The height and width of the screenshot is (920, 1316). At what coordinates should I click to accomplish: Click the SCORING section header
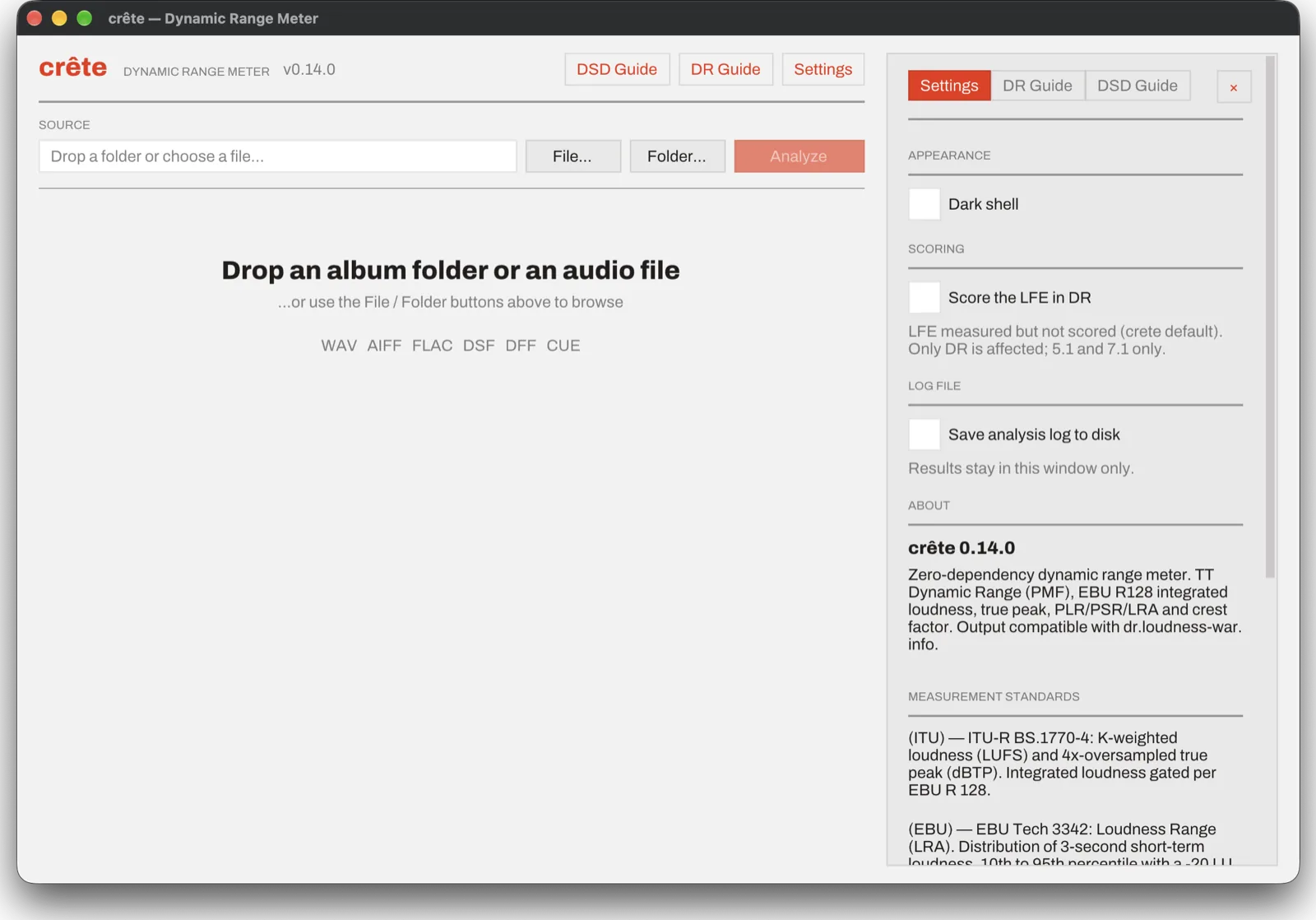tap(936, 249)
